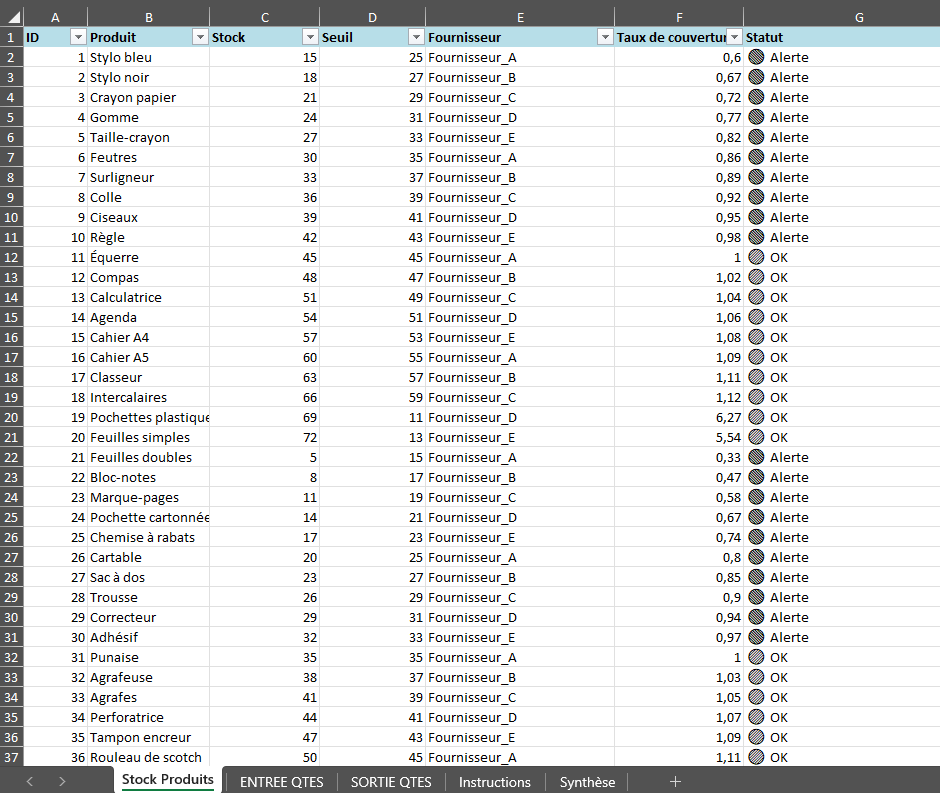Click the Alerte status icon for Stylo bleu
940x793 pixels.
coord(757,57)
